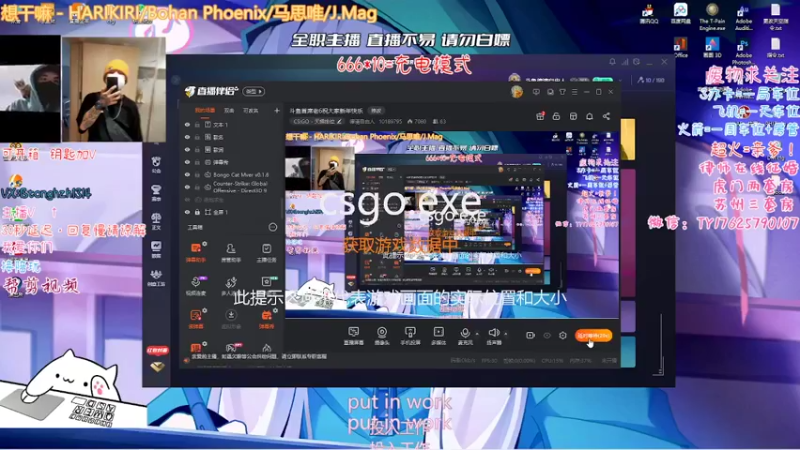Start recording with the camcorder icon
Viewport: 800px width, 450px height.
tap(530, 335)
